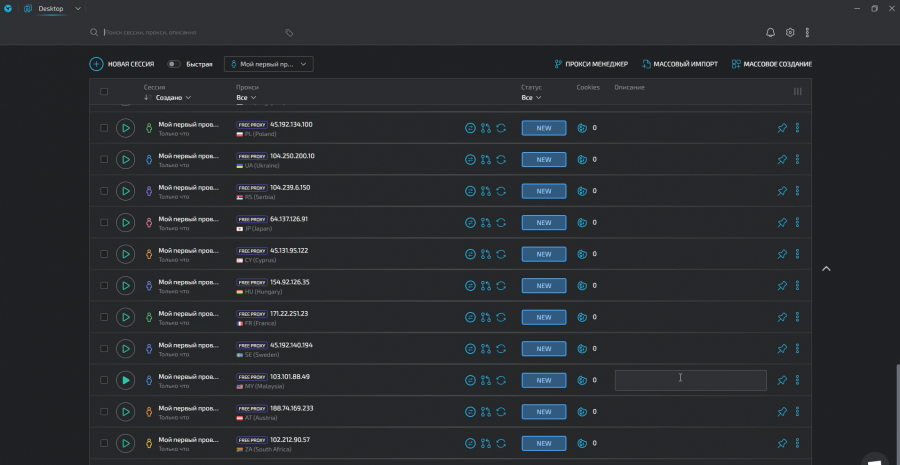900x465 pixels.
Task: Click the swap proxy icon in the Ukraine row
Action: pos(470,160)
